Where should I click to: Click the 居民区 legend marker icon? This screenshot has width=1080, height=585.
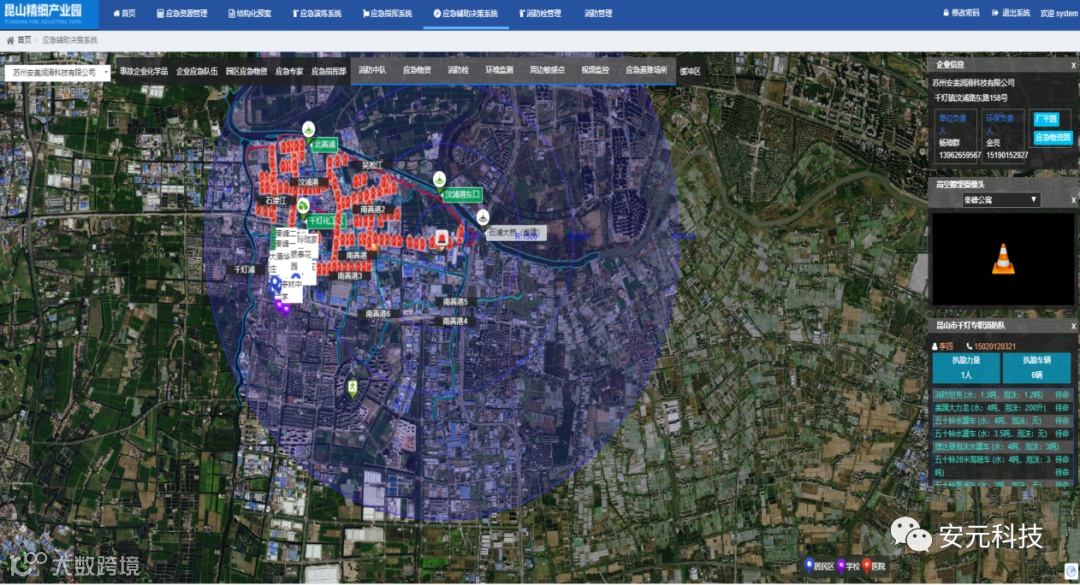click(x=809, y=566)
